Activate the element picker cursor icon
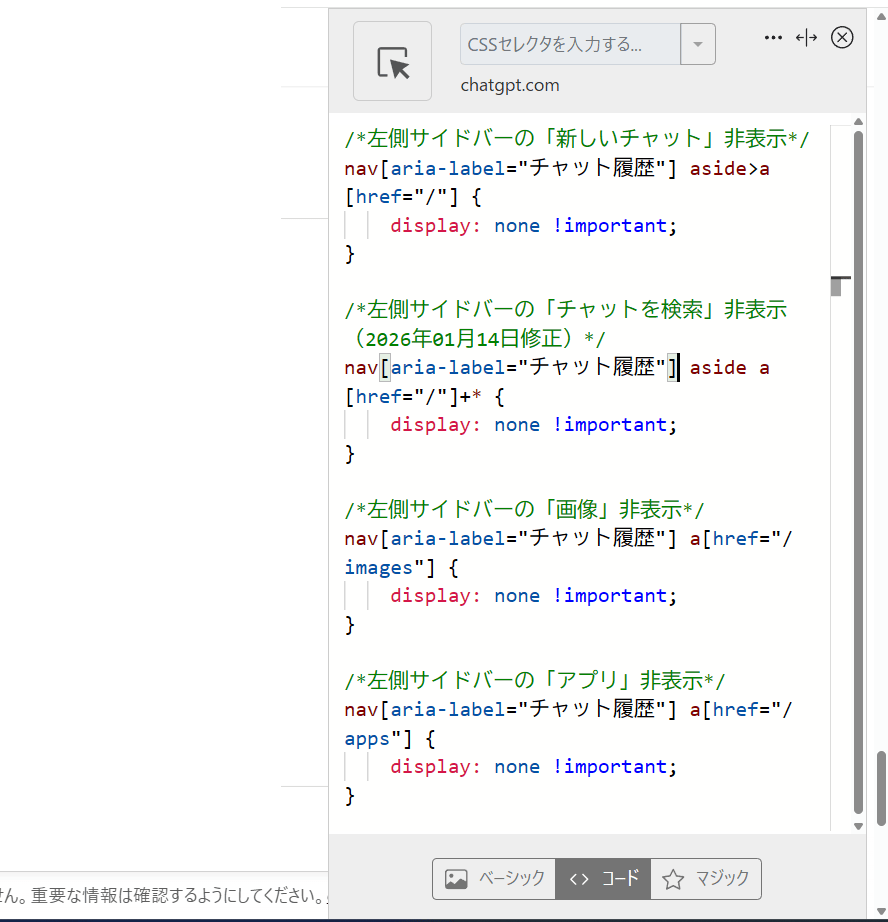 [392, 61]
